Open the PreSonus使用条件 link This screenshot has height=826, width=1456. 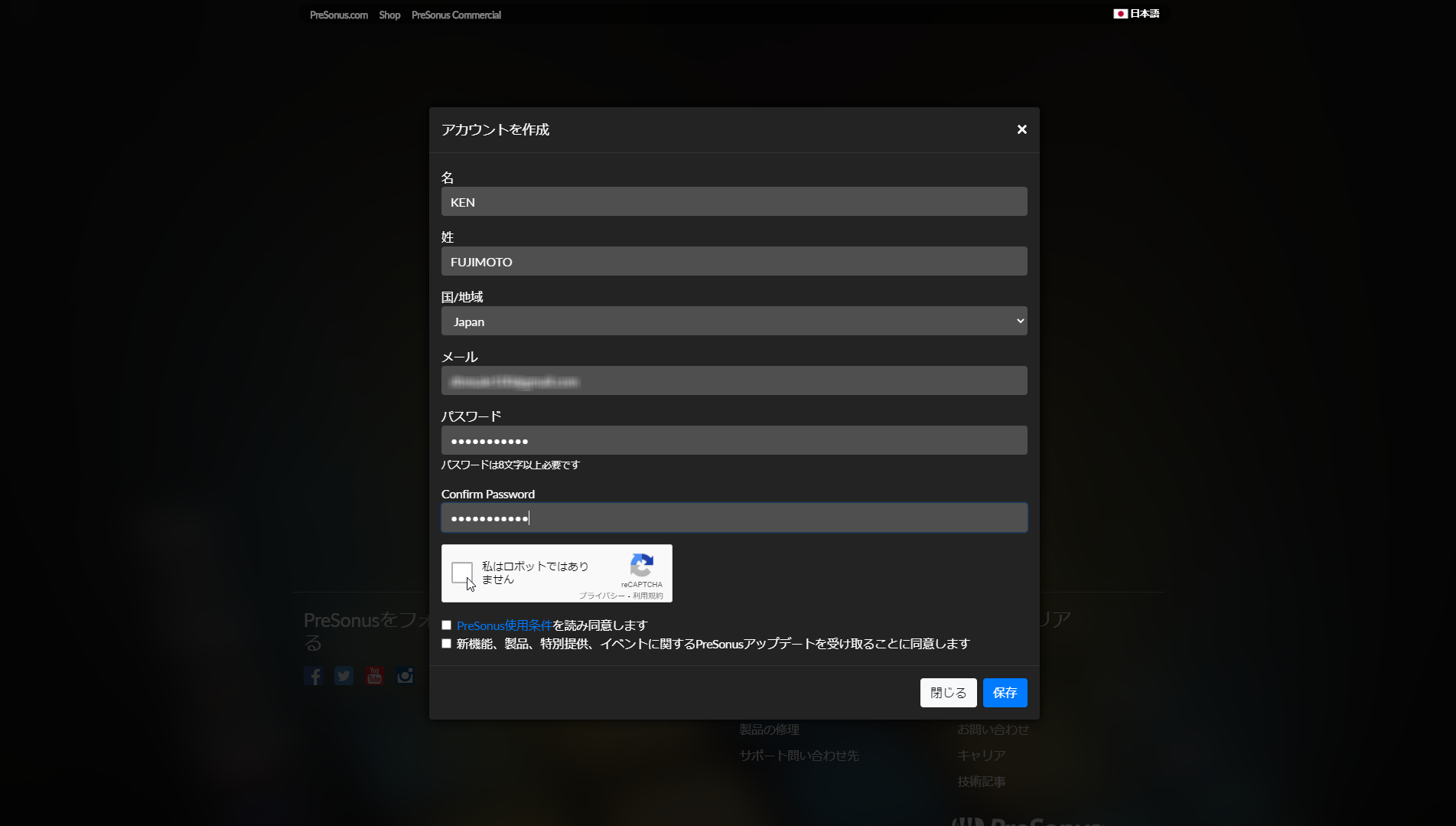click(x=503, y=625)
